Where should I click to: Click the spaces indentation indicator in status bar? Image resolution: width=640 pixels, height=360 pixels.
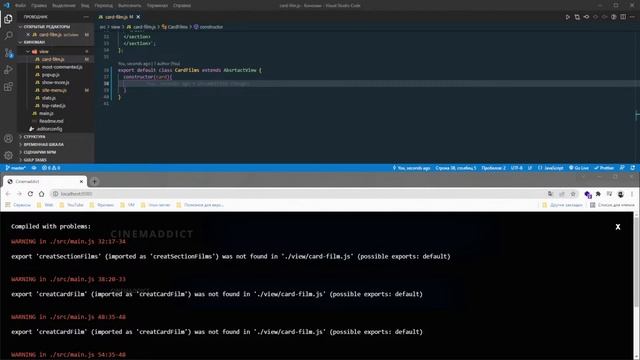click(493, 168)
